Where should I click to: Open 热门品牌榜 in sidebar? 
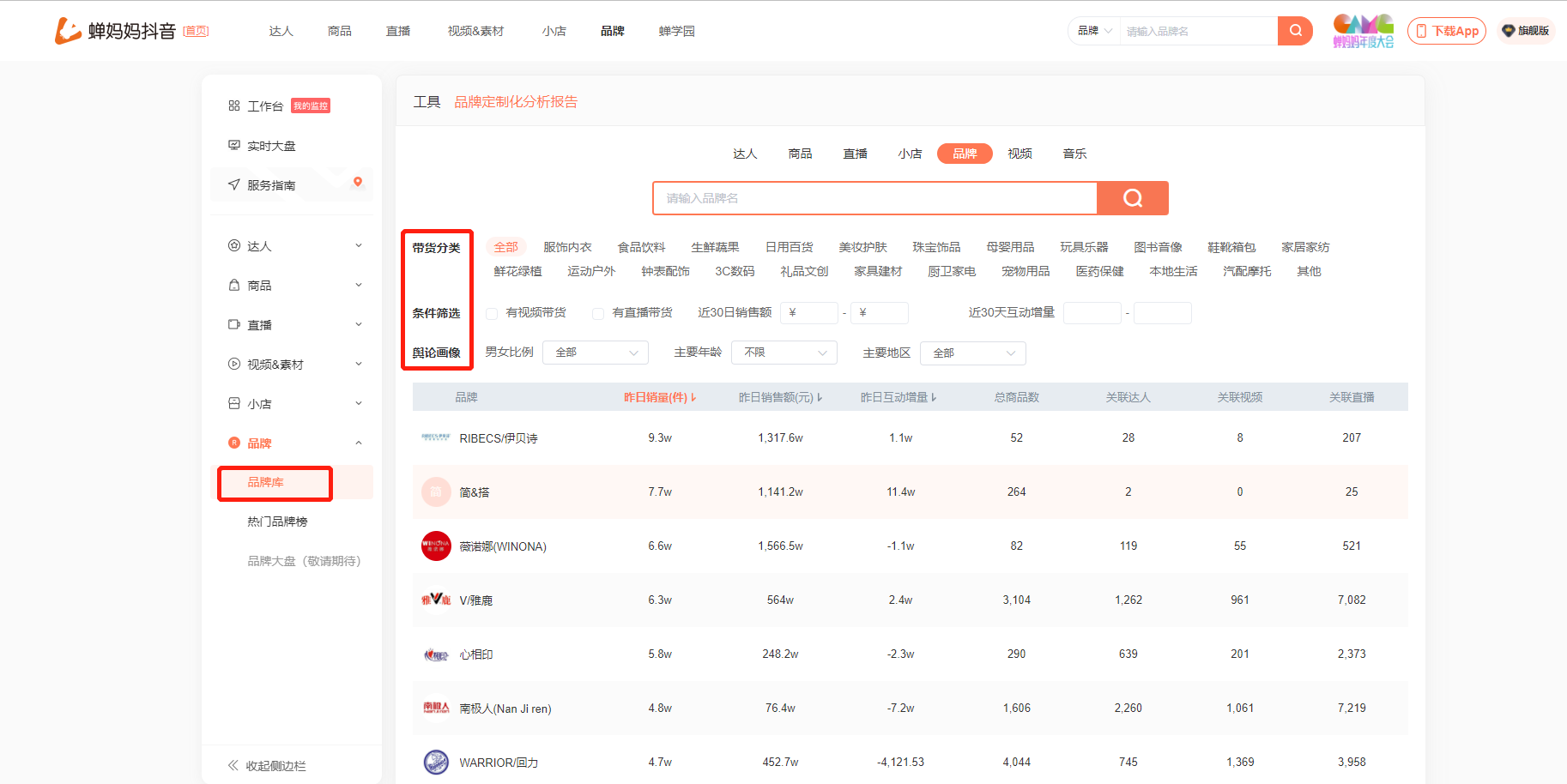pyautogui.click(x=277, y=522)
